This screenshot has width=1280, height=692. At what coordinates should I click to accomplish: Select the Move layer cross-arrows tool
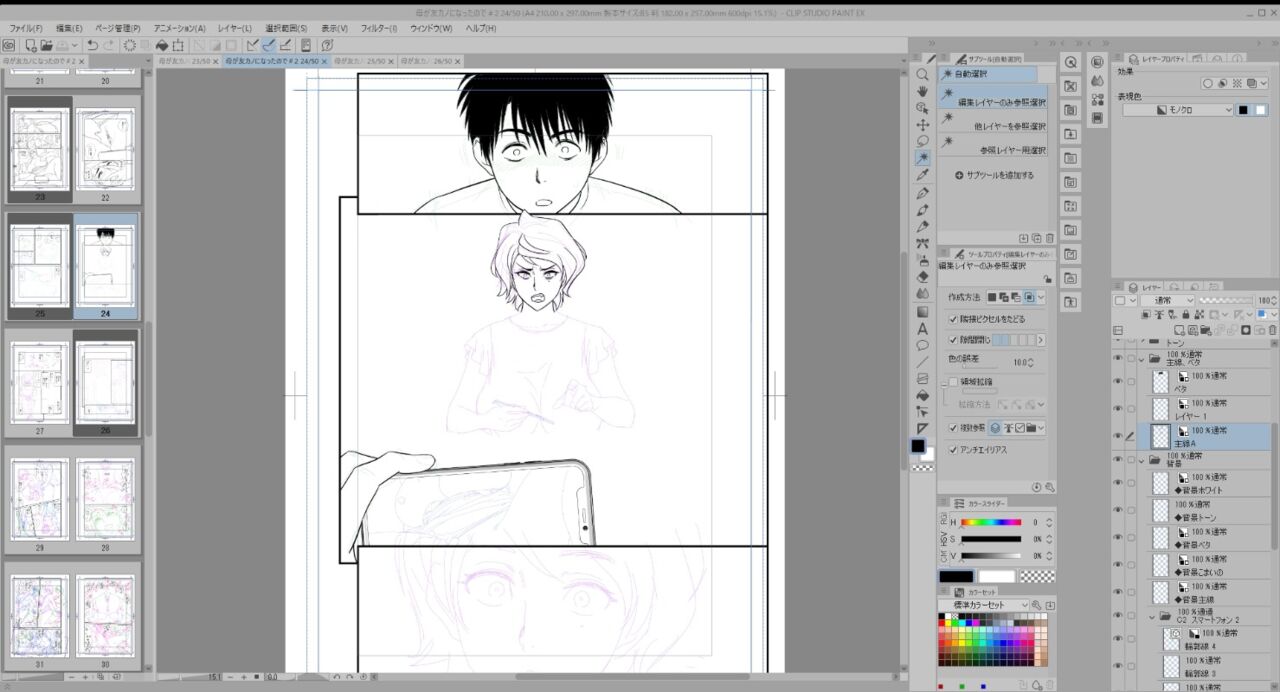click(922, 125)
